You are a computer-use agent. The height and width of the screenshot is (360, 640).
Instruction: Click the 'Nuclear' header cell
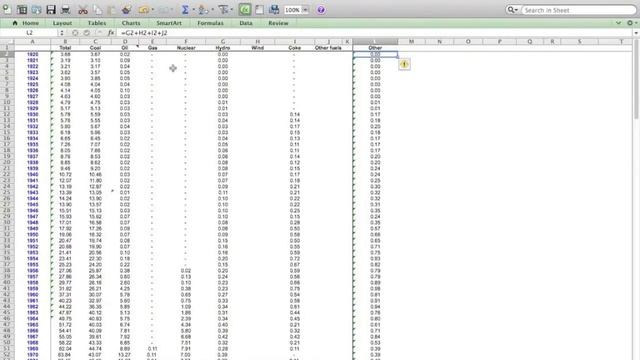point(186,48)
